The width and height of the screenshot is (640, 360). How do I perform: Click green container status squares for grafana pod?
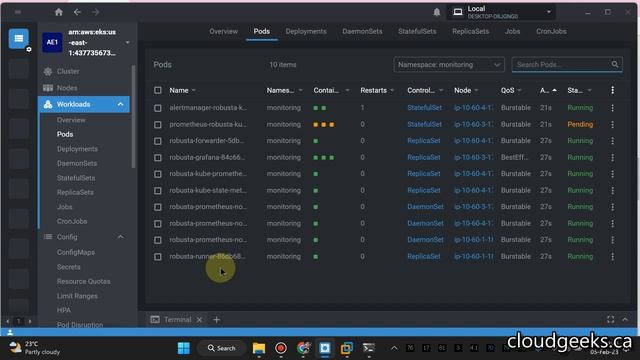324,158
